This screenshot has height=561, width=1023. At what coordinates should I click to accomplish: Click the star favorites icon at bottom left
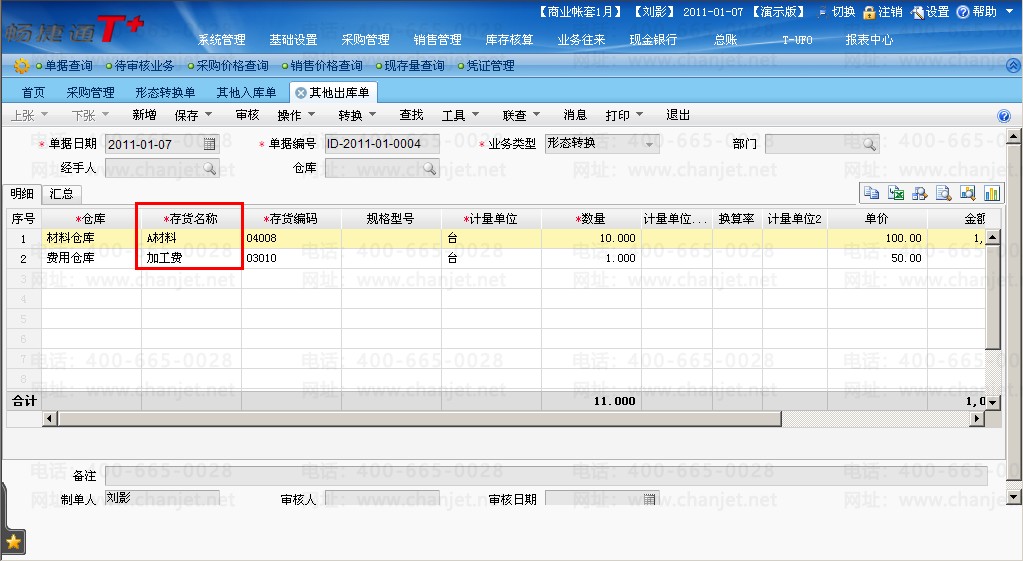click(14, 542)
